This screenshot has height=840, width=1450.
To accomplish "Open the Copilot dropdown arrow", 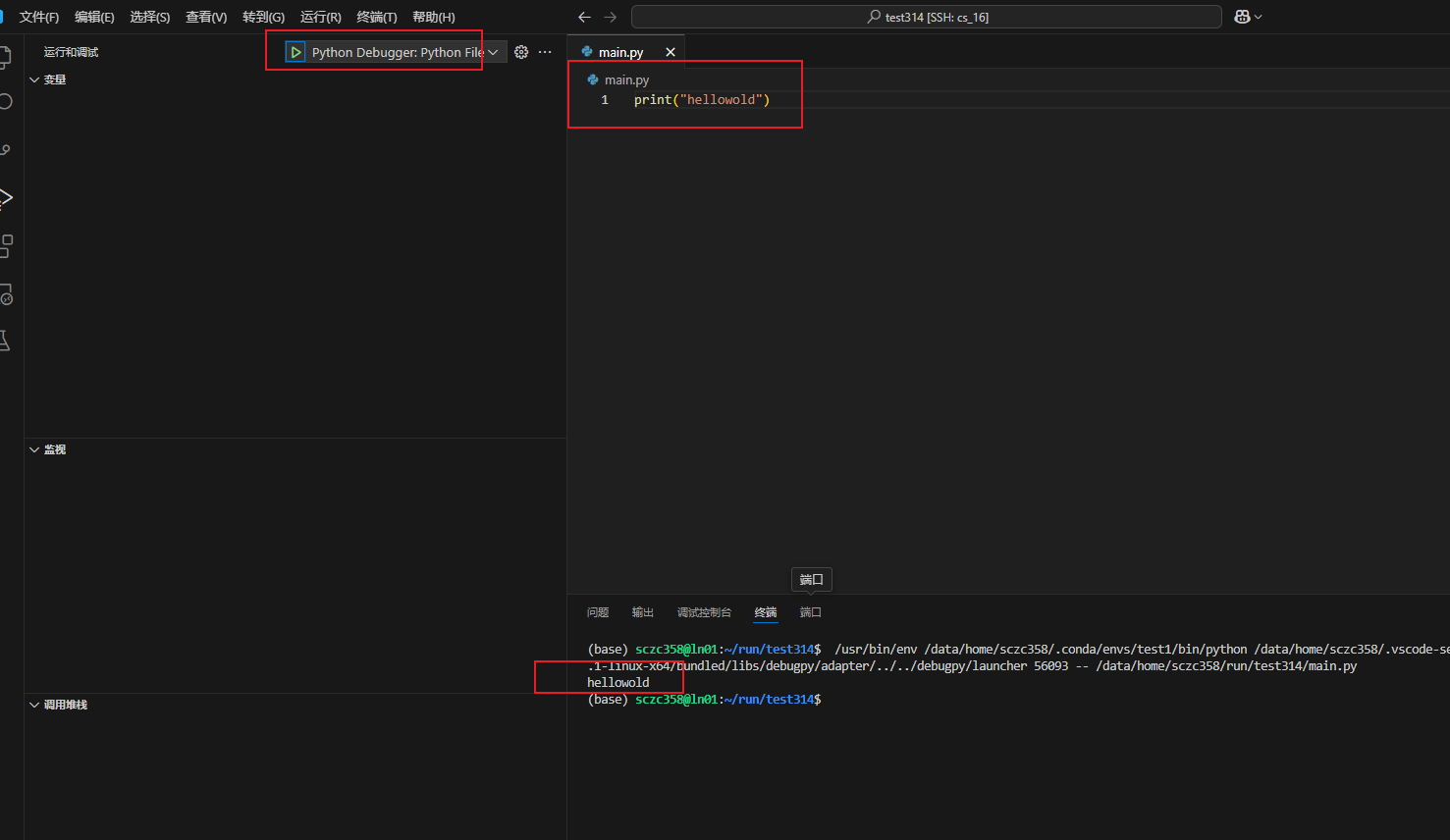I will click(x=1258, y=17).
